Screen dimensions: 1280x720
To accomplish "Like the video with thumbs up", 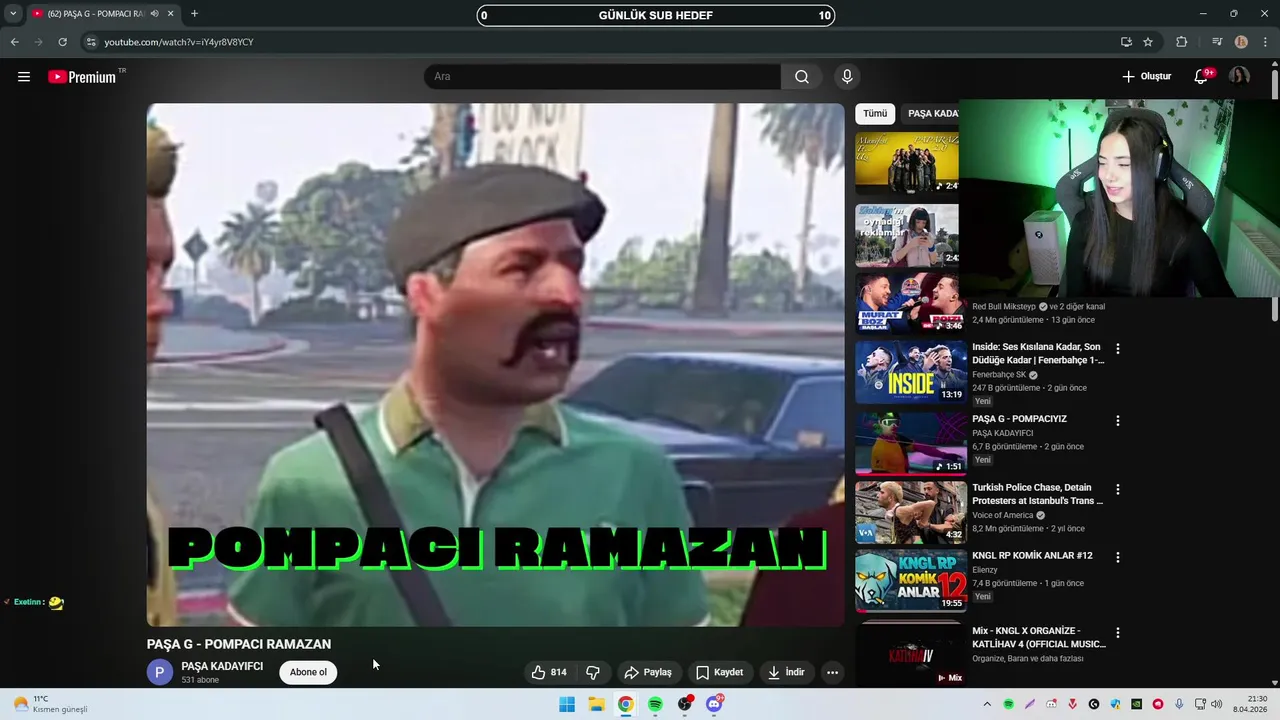I will [549, 673].
